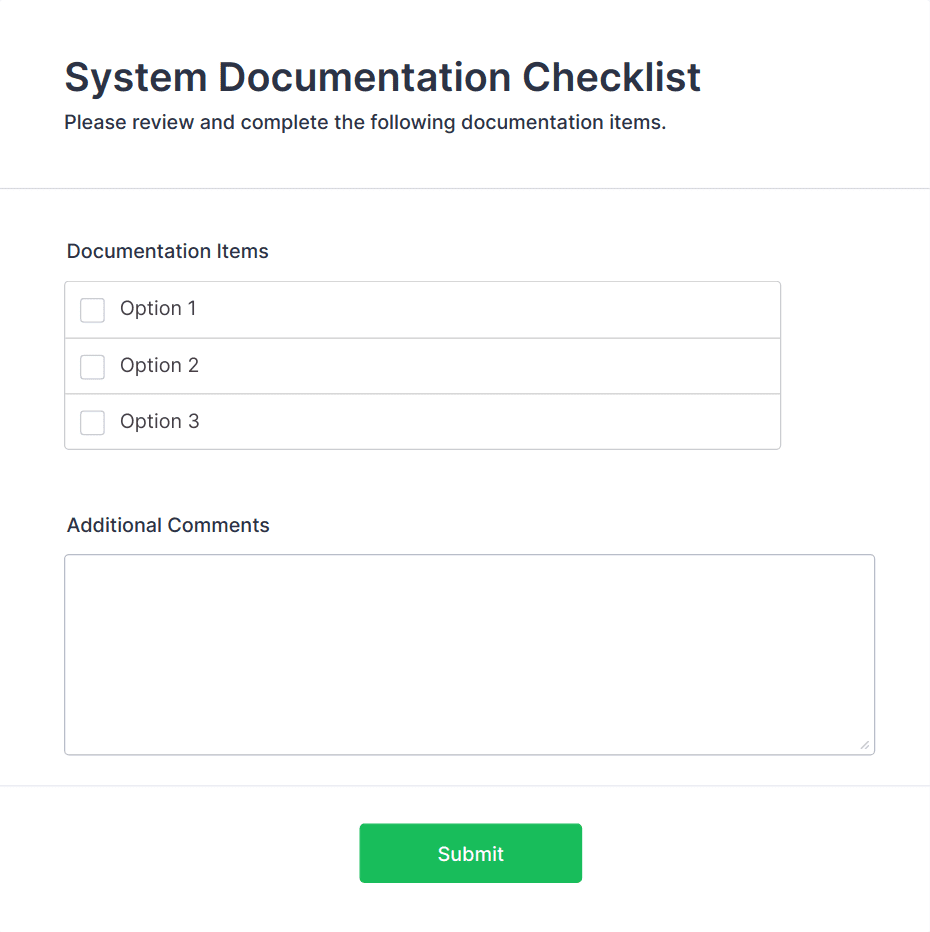
Task: Select the third documentation item row
Action: [x=422, y=422]
